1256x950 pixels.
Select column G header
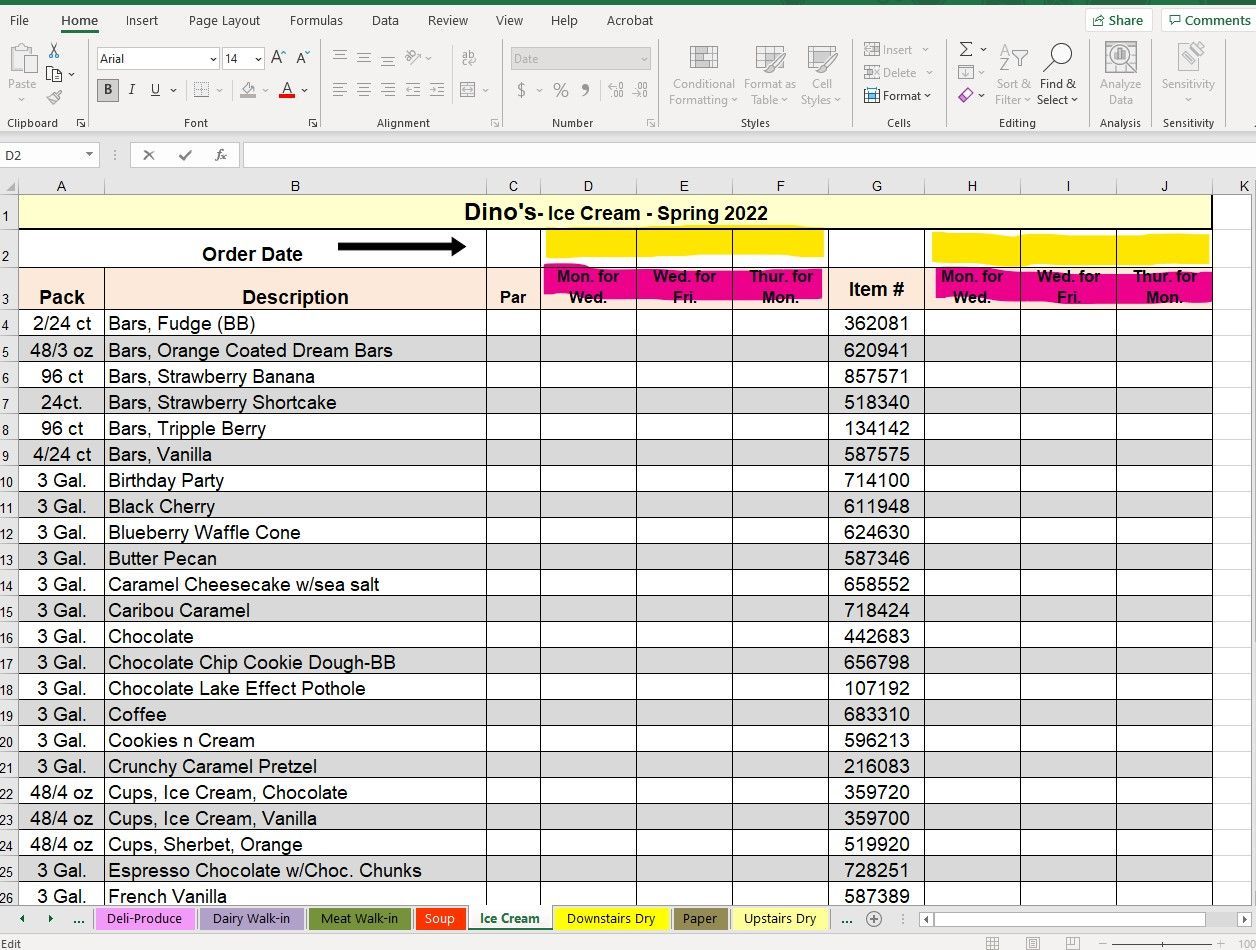point(877,186)
